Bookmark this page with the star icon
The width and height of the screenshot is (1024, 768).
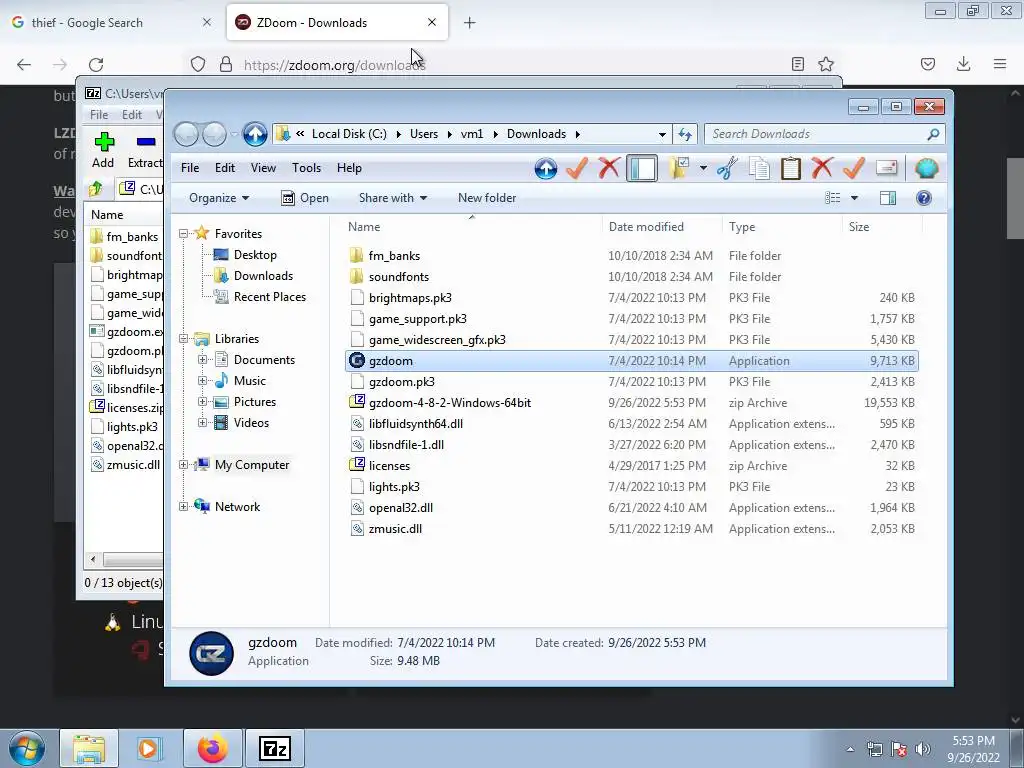[825, 64]
